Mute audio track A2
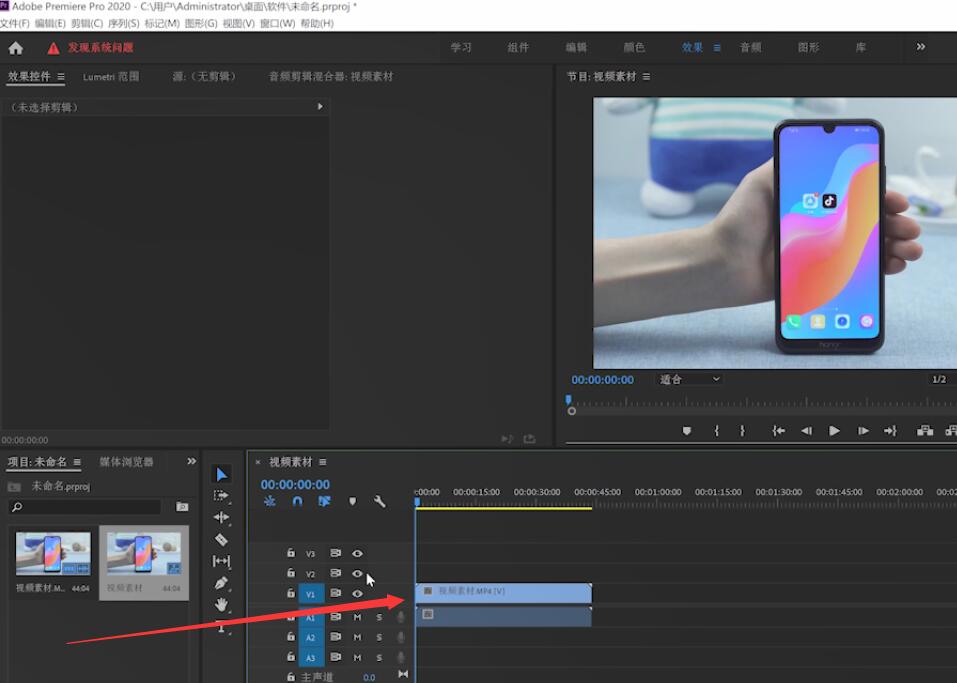 point(357,637)
